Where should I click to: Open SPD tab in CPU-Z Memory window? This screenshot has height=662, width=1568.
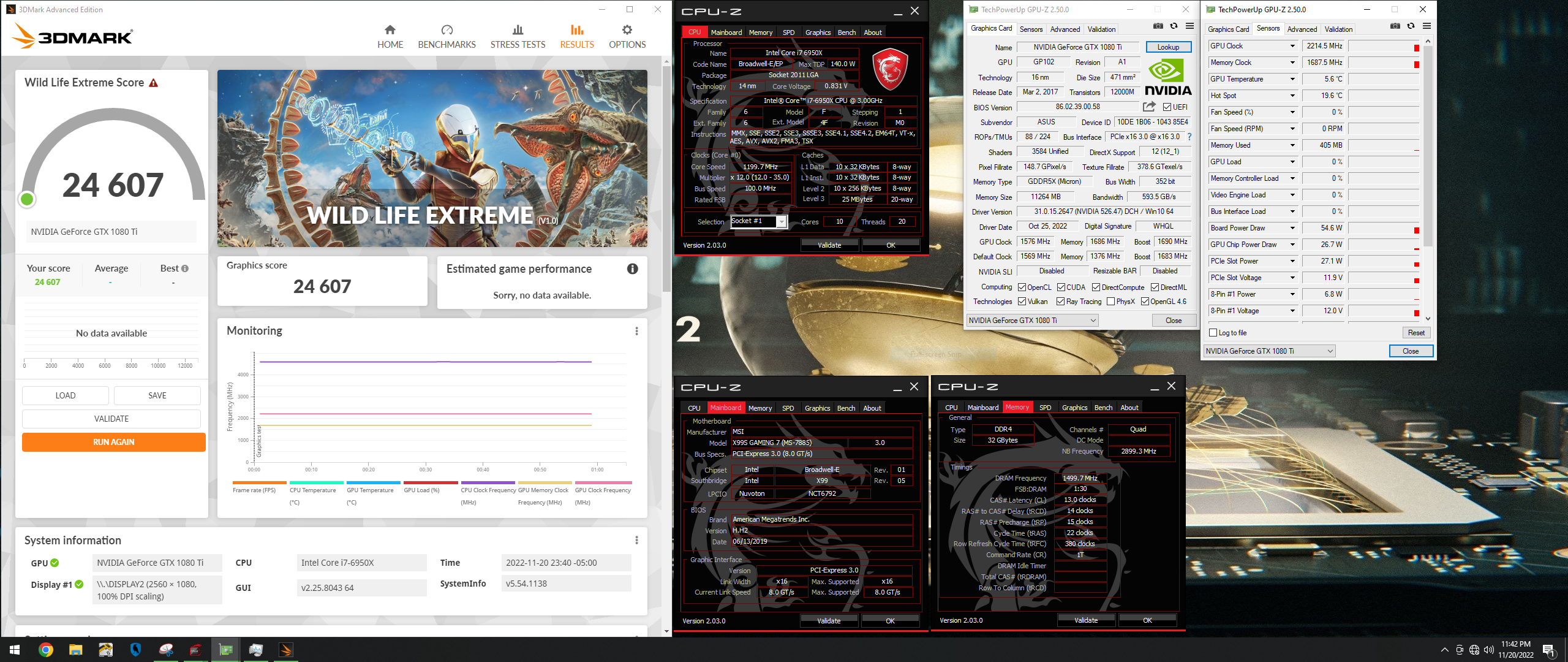coord(1045,408)
